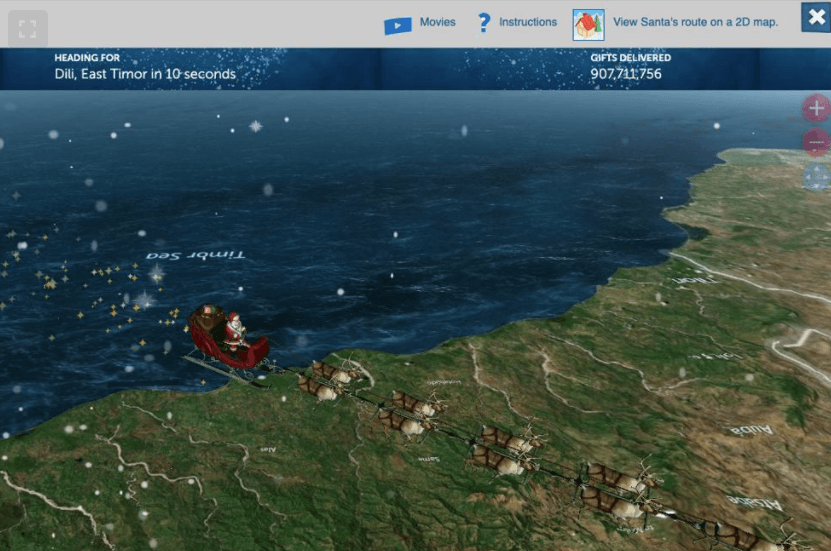
Task: Open the Instructions link
Action: 528,22
